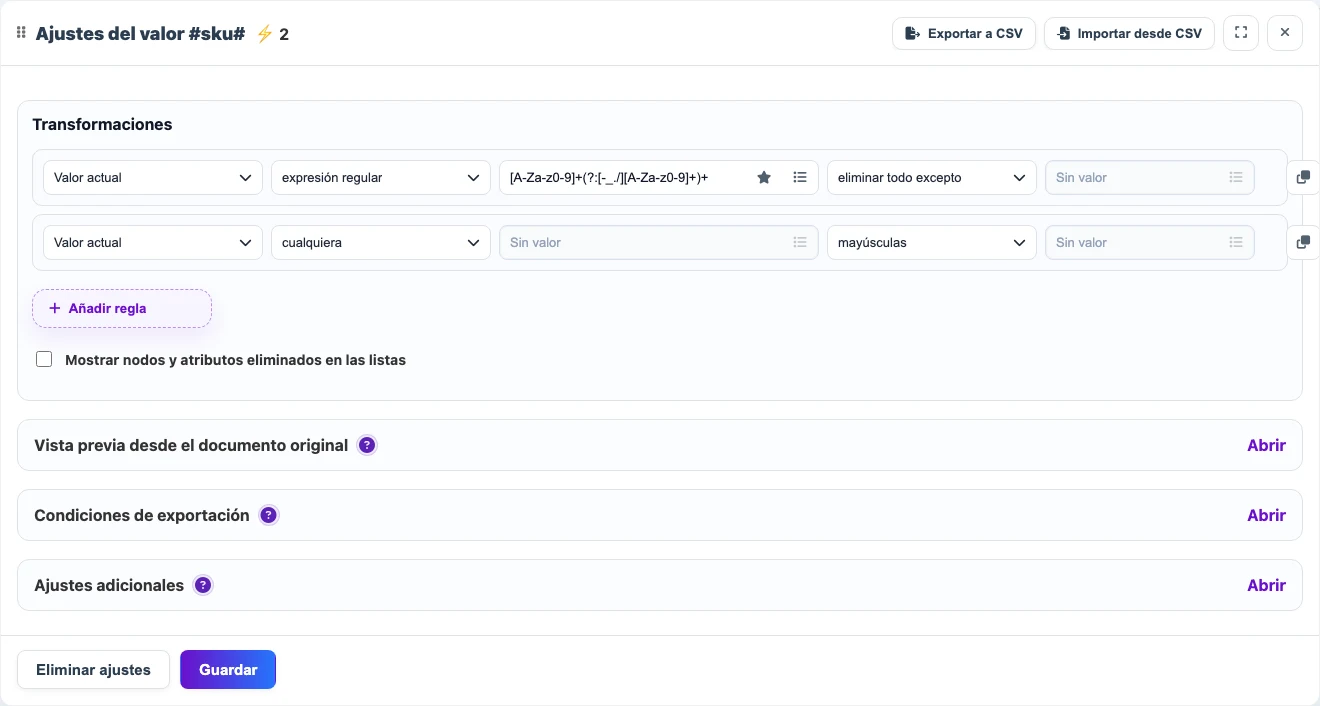1320x706 pixels.
Task: Open list icon in regex pattern field
Action: coord(800,177)
